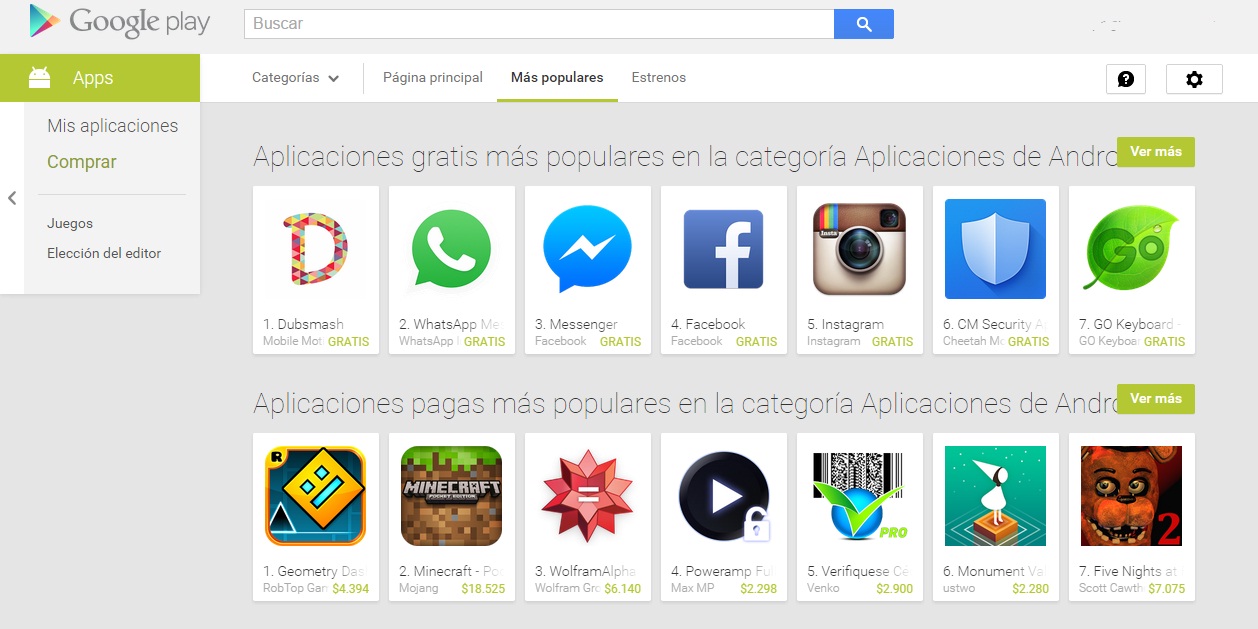Switch to the Página principal tab
The width and height of the screenshot is (1258, 629).
[433, 77]
